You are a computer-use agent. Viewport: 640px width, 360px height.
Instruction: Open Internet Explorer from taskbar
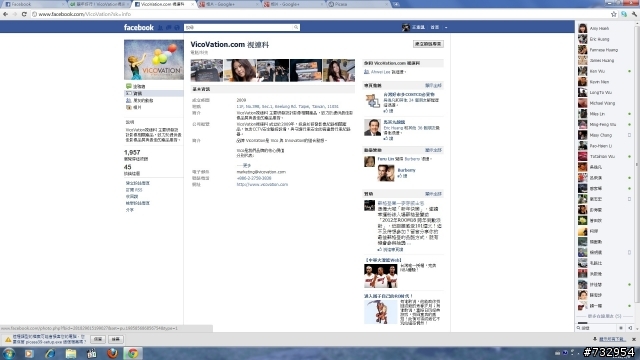(50, 353)
